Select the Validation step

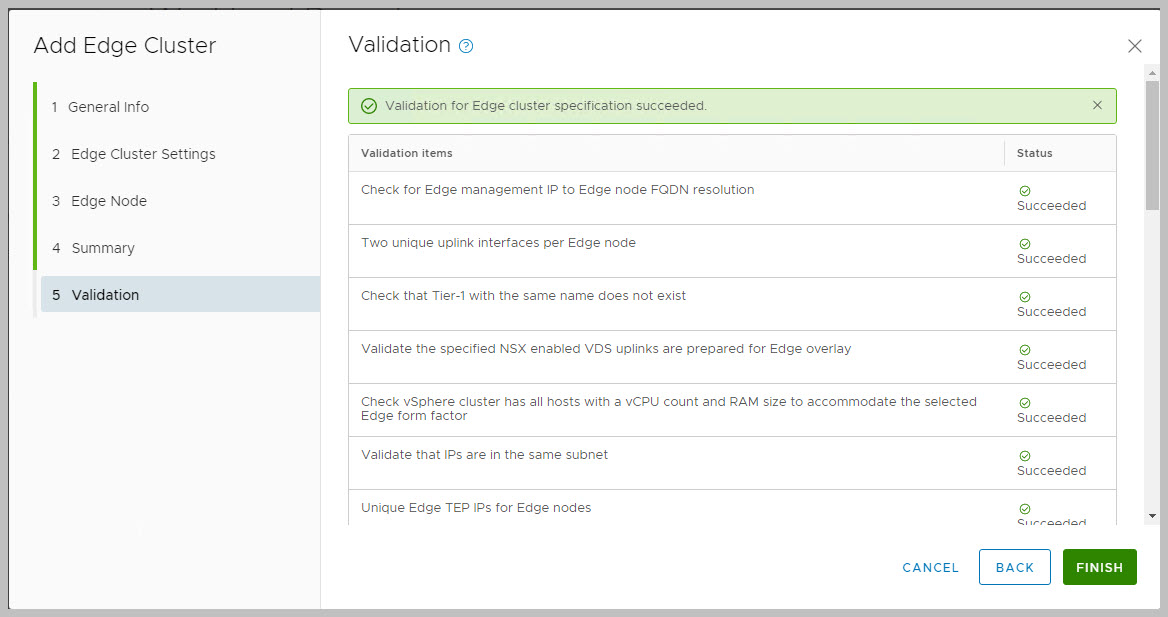tap(105, 295)
